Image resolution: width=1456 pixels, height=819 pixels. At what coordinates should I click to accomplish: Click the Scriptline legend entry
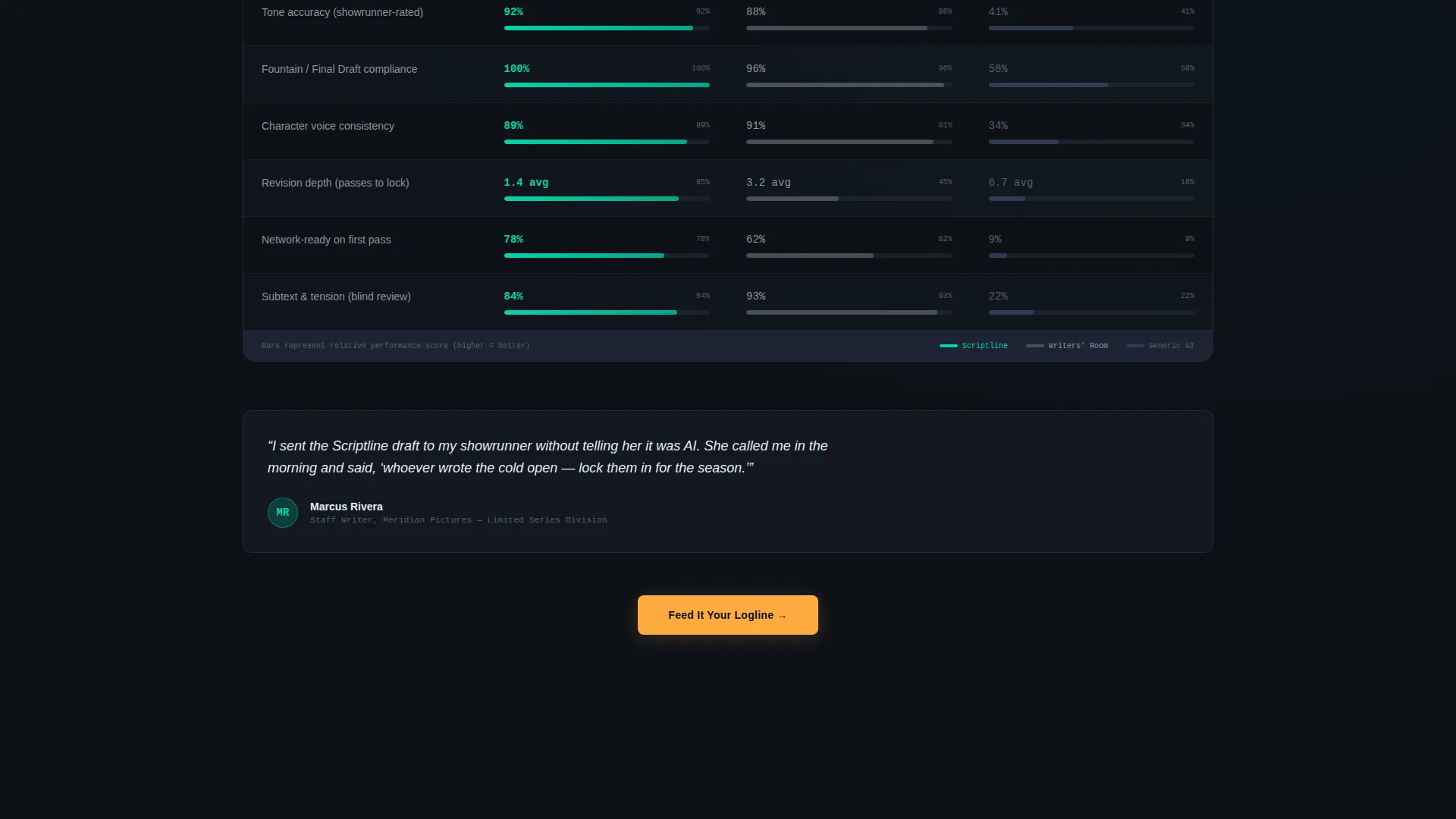click(x=974, y=346)
